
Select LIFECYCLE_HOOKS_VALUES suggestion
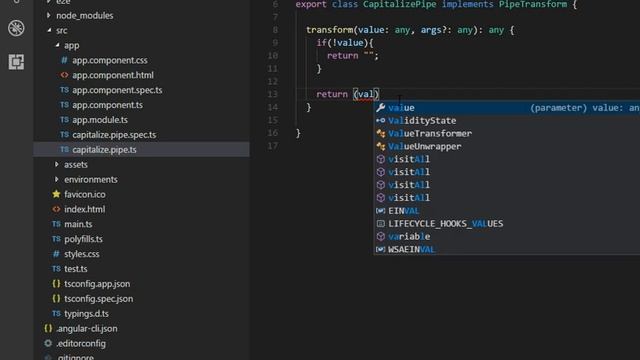(x=507, y=224)
